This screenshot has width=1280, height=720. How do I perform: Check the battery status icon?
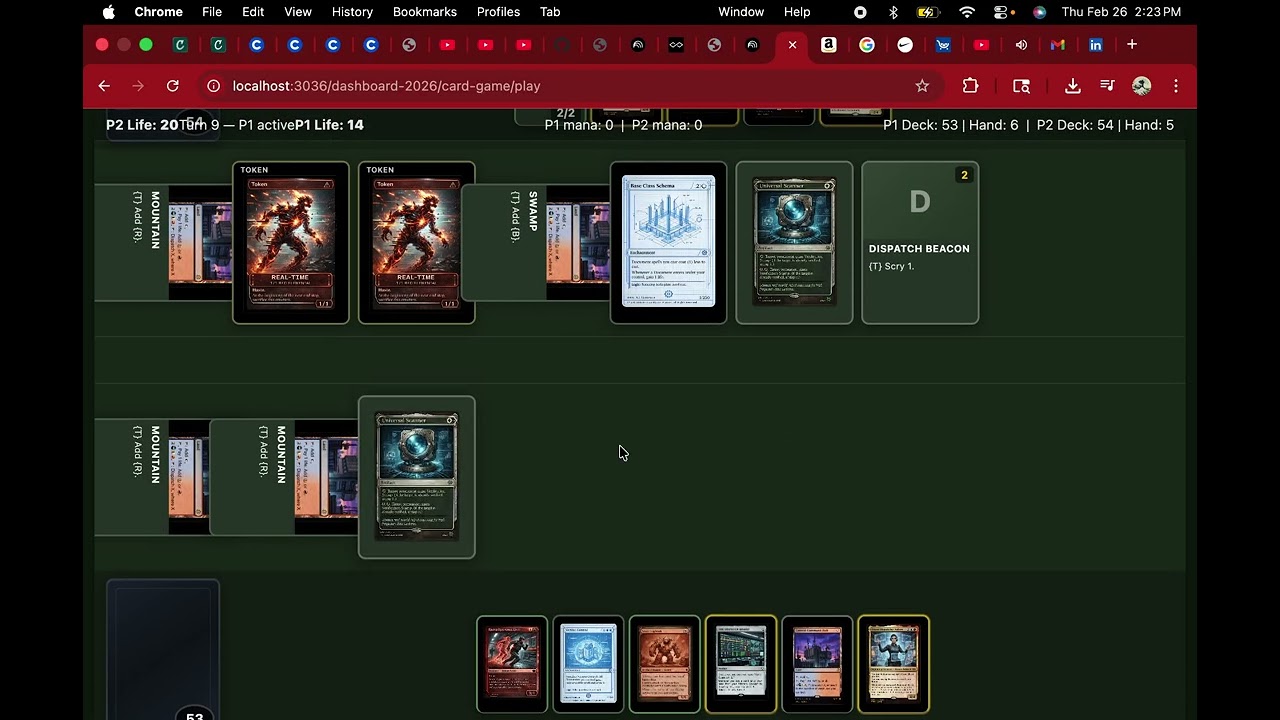pyautogui.click(x=928, y=12)
